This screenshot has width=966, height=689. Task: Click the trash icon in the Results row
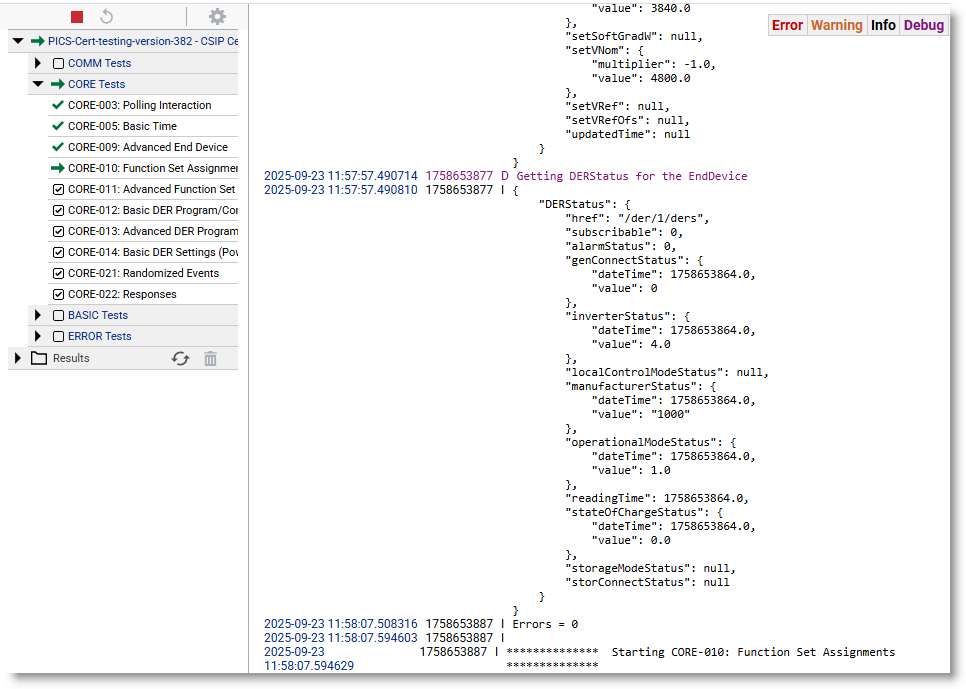[210, 358]
